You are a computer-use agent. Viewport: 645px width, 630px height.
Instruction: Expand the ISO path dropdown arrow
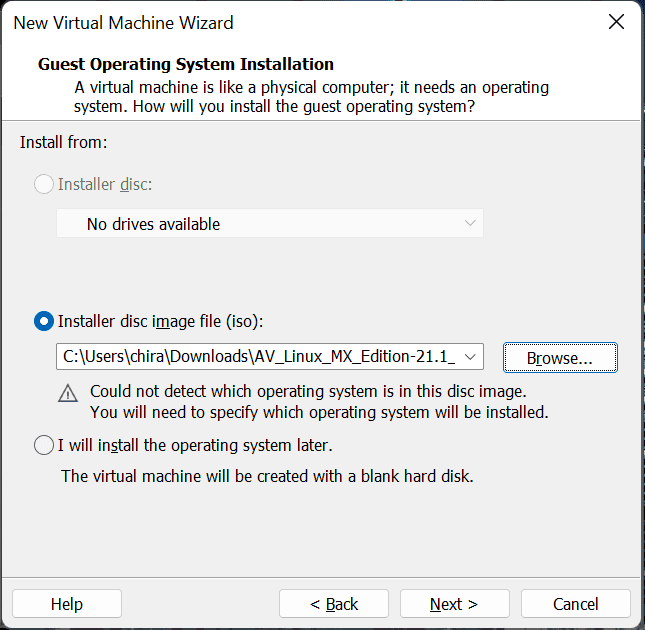[x=472, y=357]
